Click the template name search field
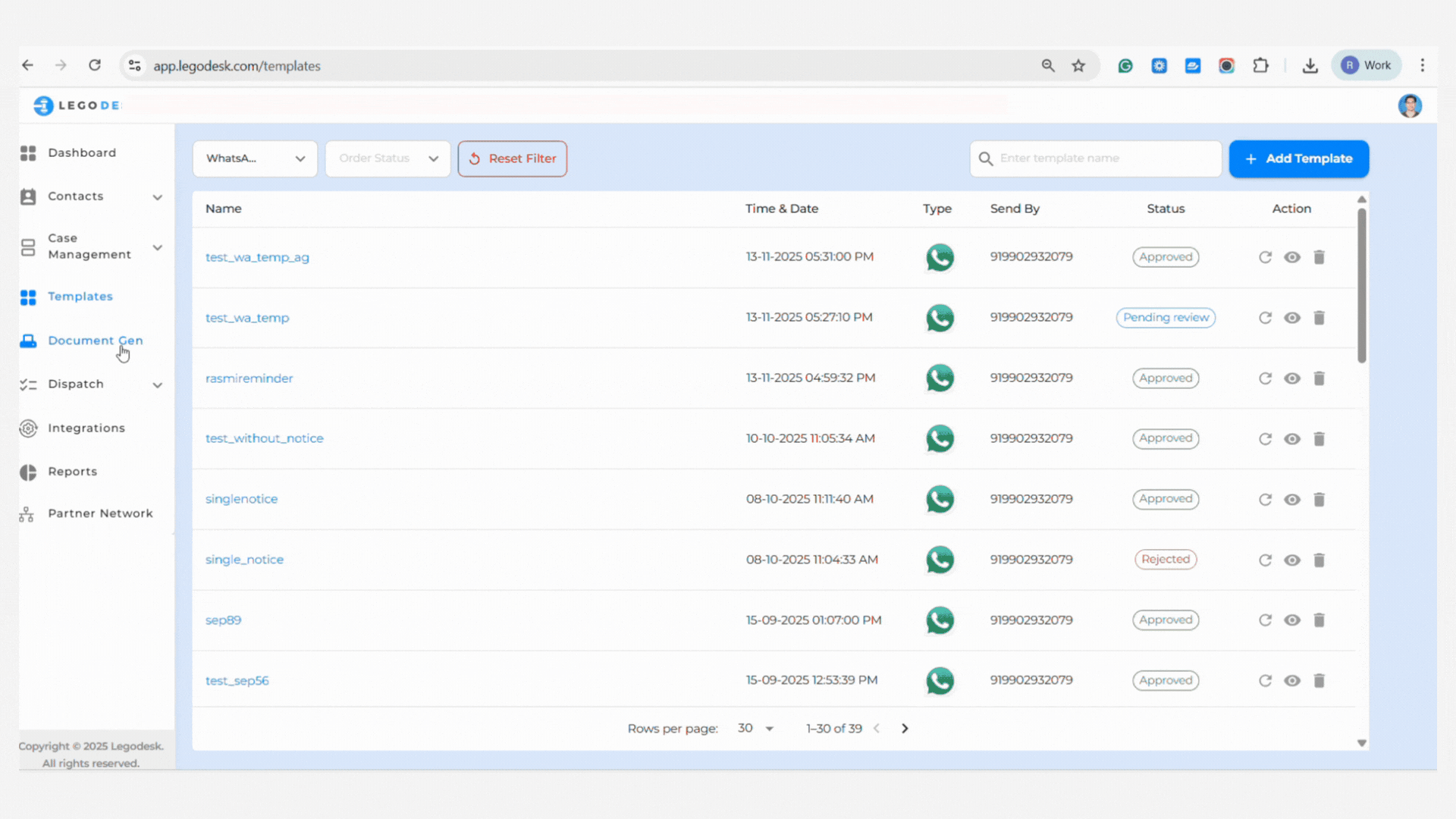1456x819 pixels. pos(1096,158)
